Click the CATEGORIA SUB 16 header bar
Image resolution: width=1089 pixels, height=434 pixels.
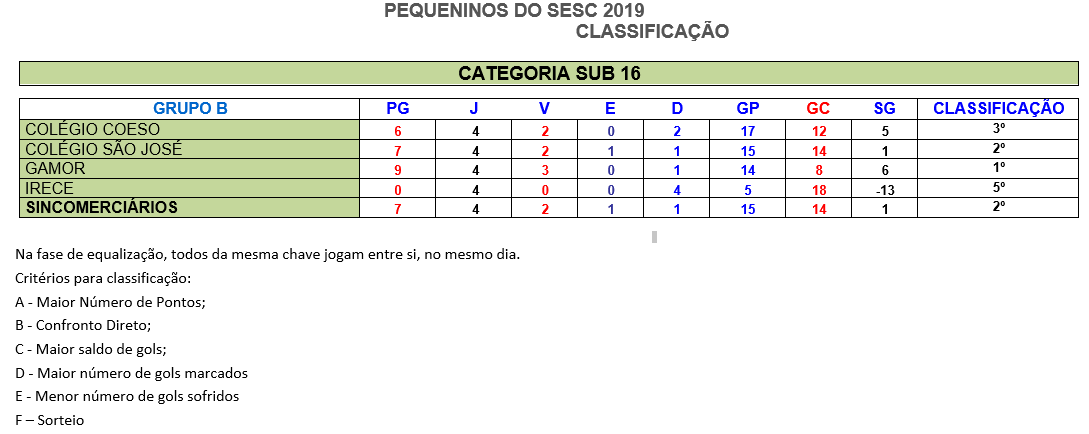[549, 74]
